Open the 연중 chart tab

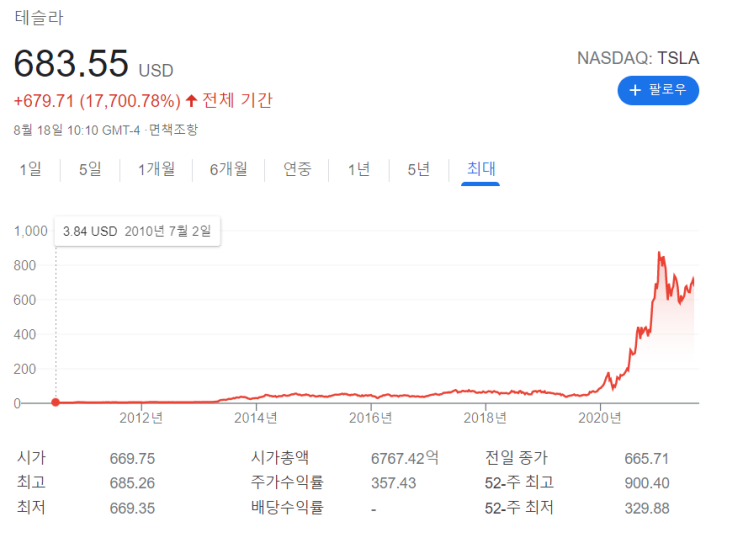pos(297,169)
